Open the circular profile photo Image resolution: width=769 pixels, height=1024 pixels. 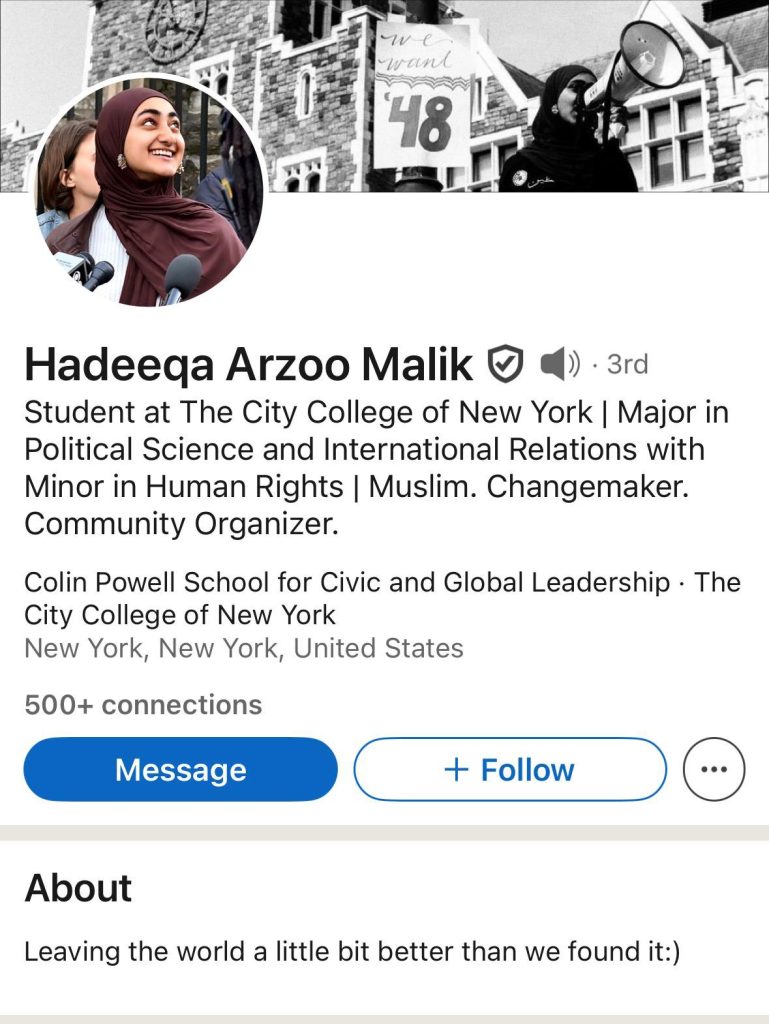pos(150,189)
